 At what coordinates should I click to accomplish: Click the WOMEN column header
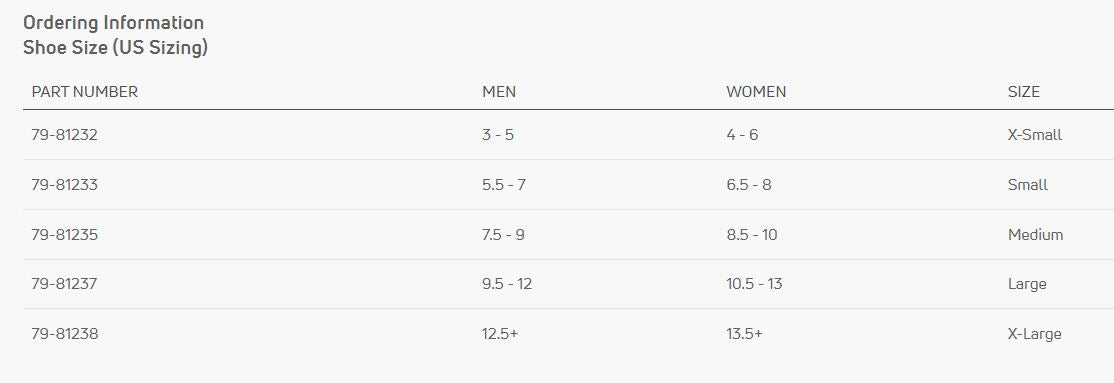pyautogui.click(x=756, y=92)
